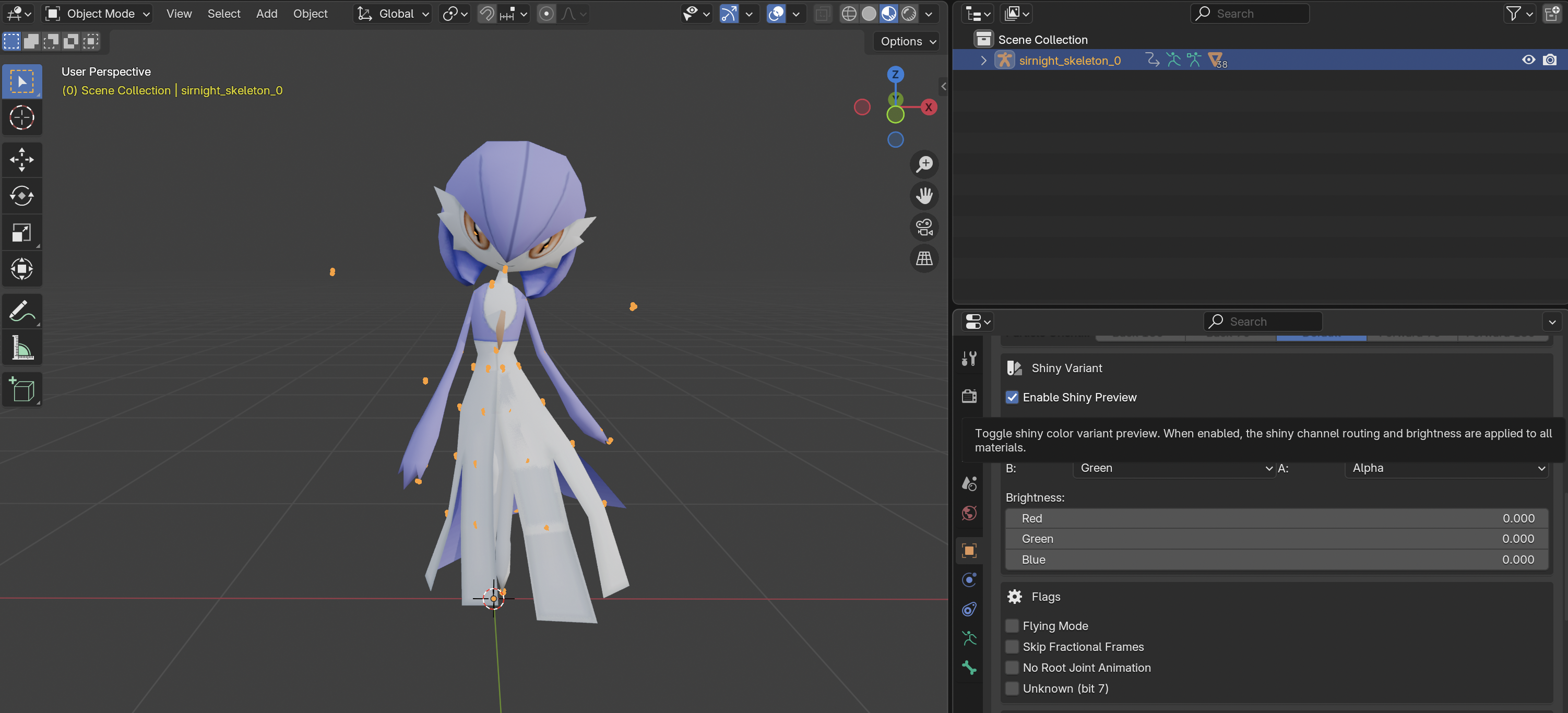Open the Global transform orientation dropdown

pyautogui.click(x=392, y=14)
